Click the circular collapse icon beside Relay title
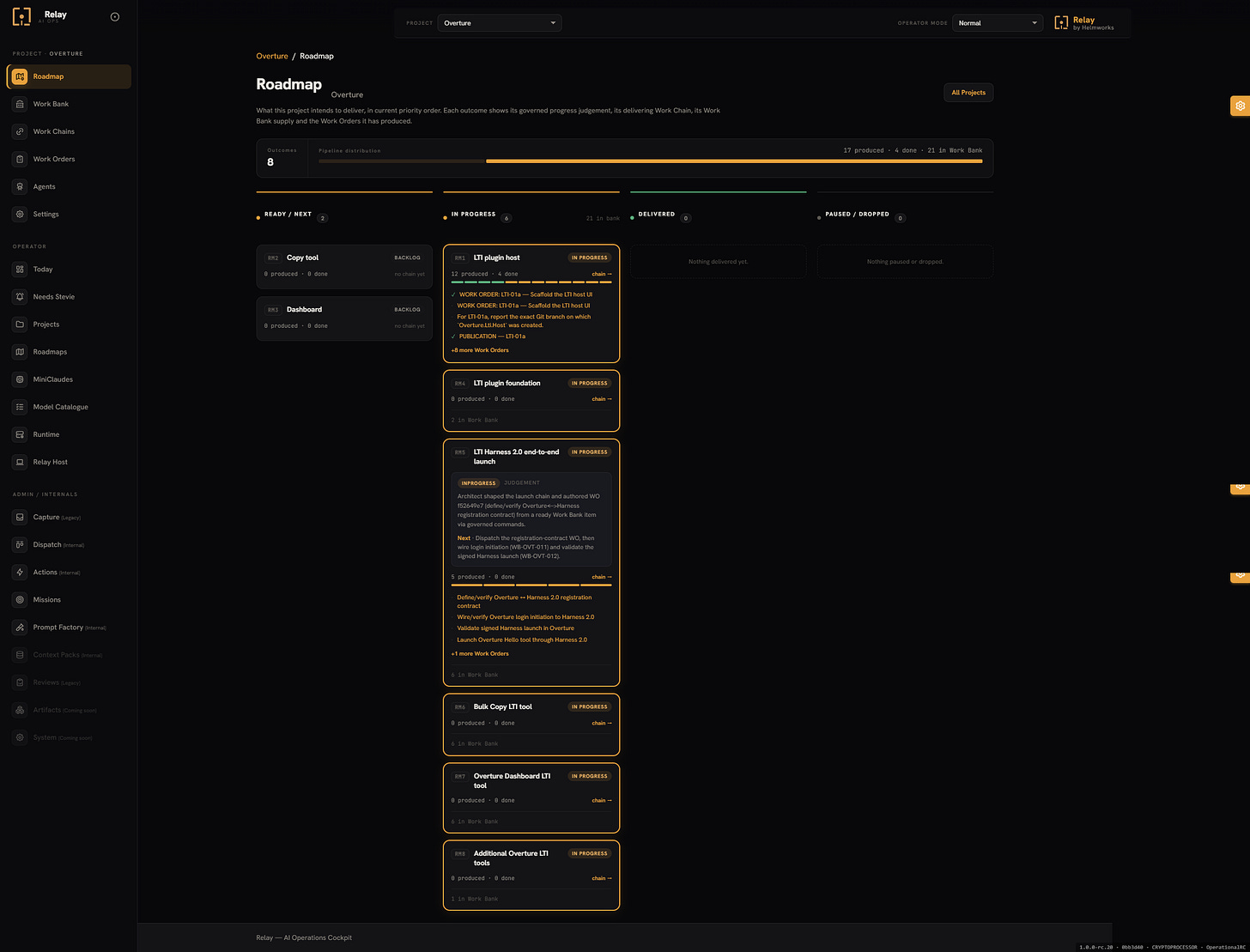The width and height of the screenshot is (1250, 952). pos(115,16)
